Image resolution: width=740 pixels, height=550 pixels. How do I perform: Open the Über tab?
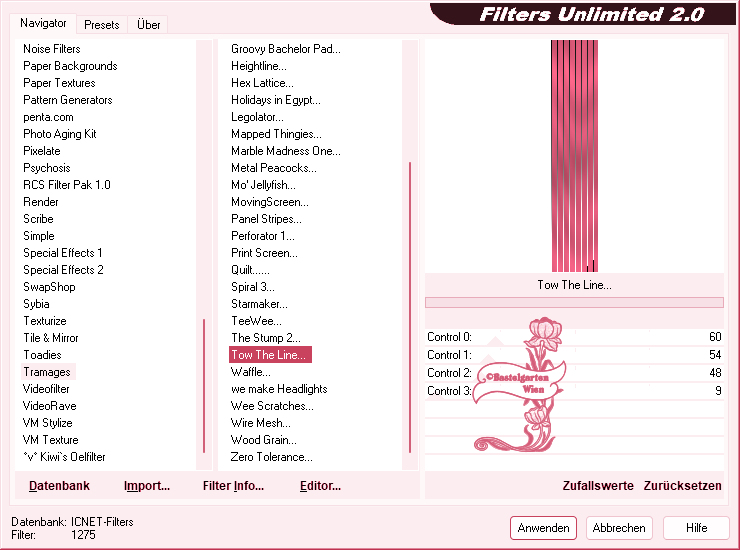(x=148, y=25)
